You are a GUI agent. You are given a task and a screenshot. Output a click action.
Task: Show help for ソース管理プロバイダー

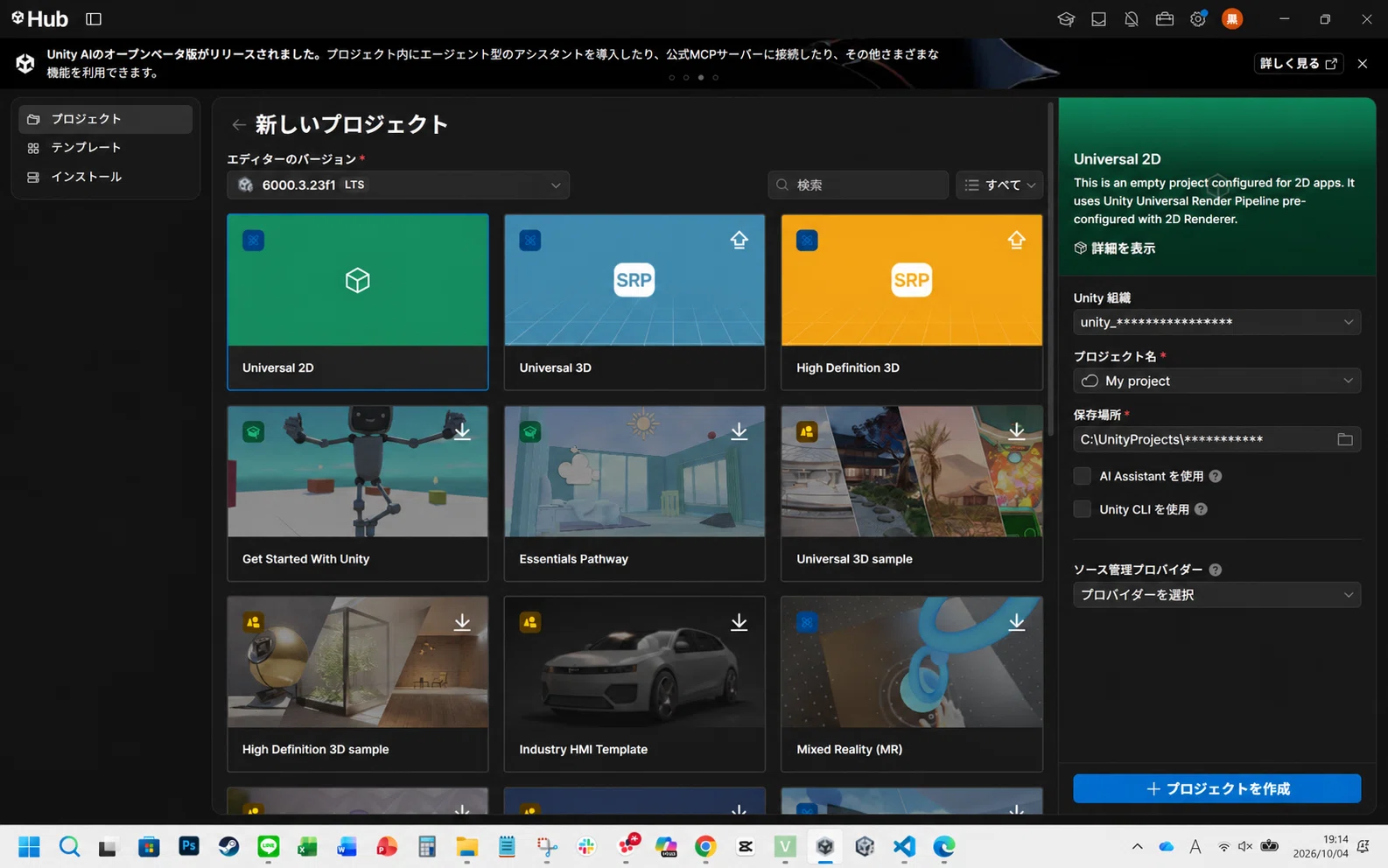1216,570
